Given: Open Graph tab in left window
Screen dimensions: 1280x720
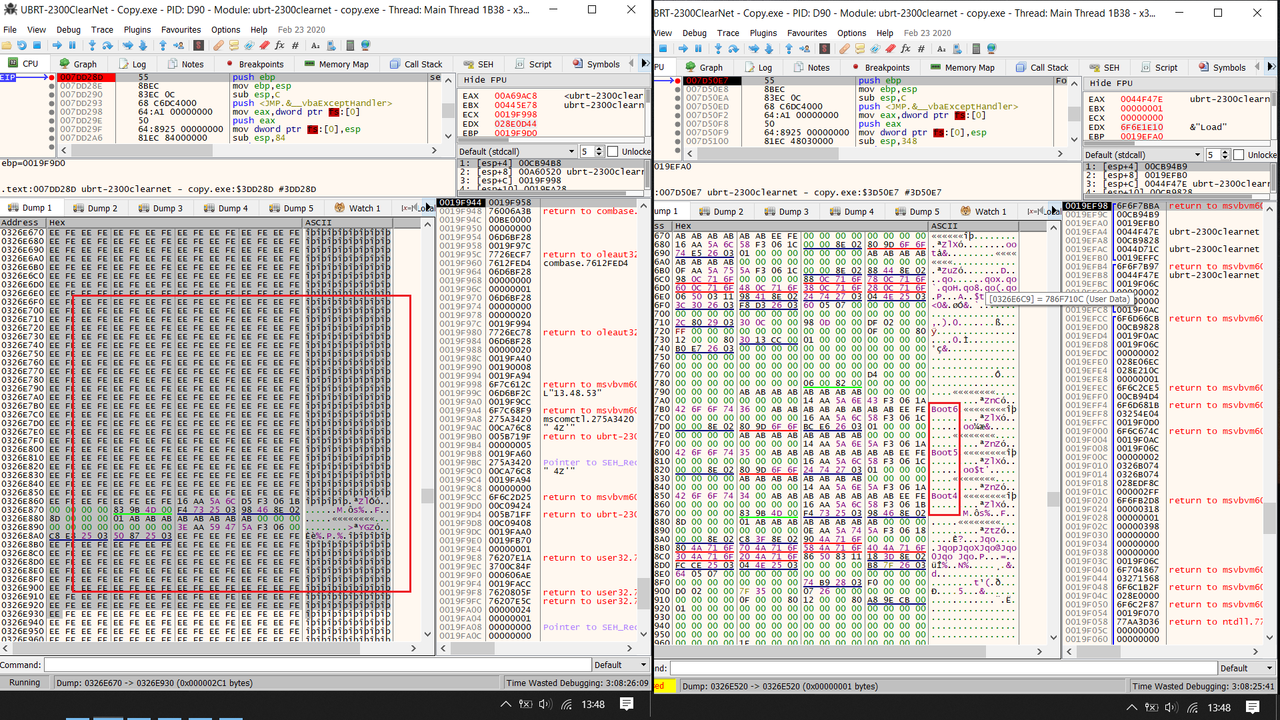Looking at the screenshot, I should click(x=76, y=64).
